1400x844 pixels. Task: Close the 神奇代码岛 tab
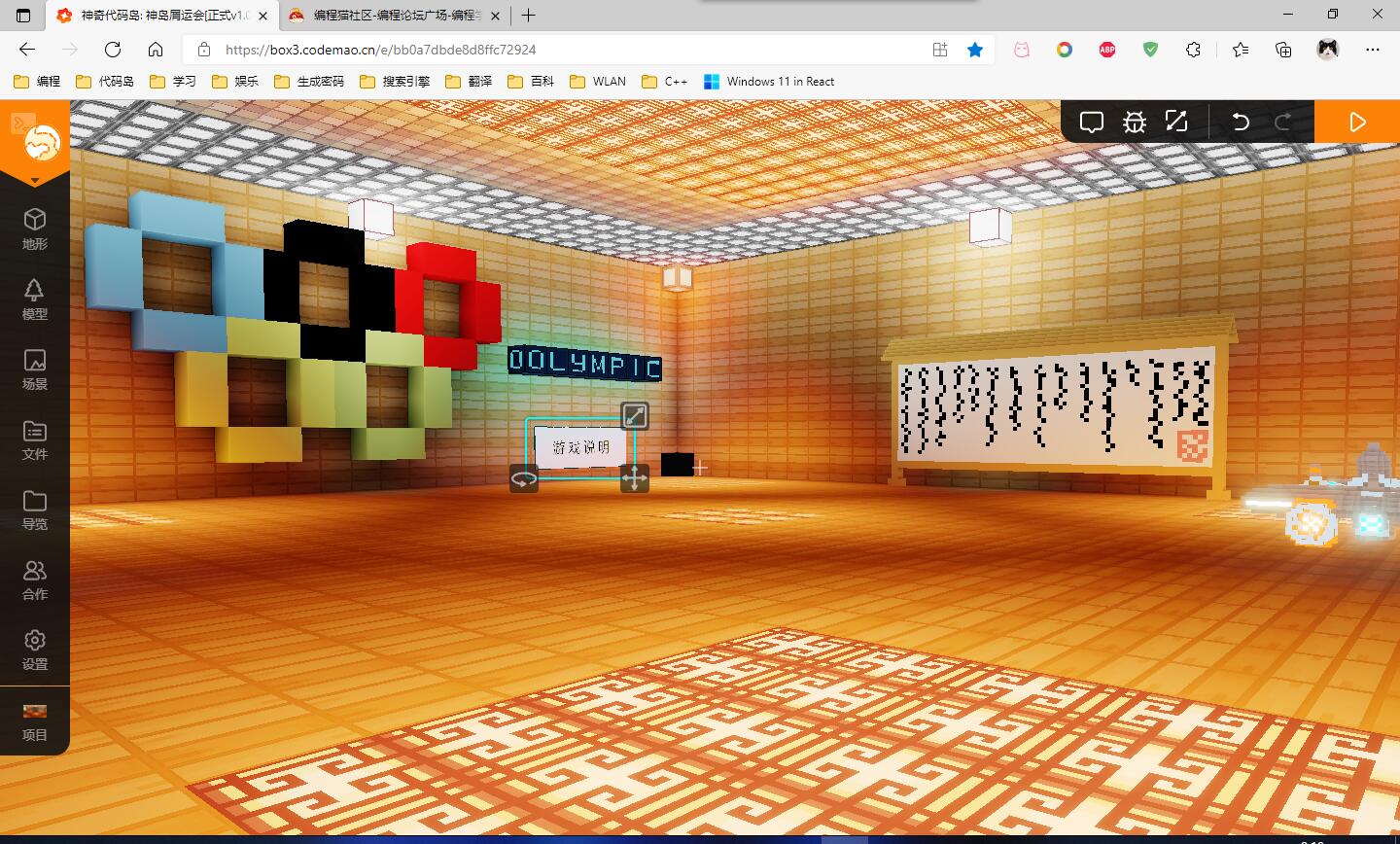coord(262,16)
